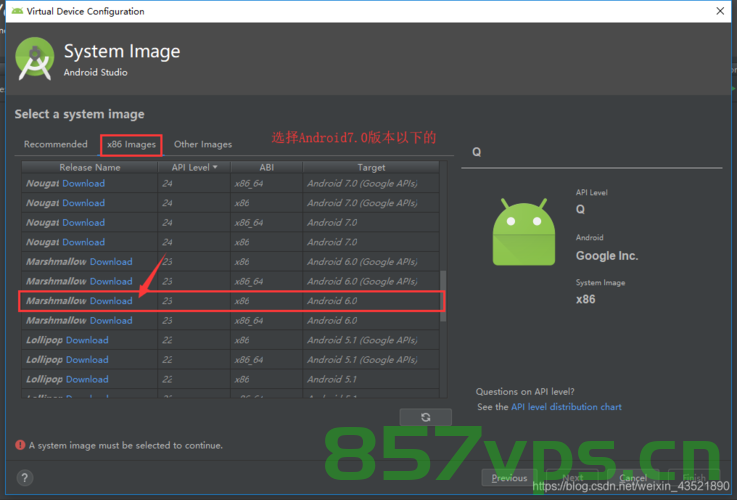737x500 pixels.
Task: Click the refresh system images icon button
Action: (x=425, y=417)
